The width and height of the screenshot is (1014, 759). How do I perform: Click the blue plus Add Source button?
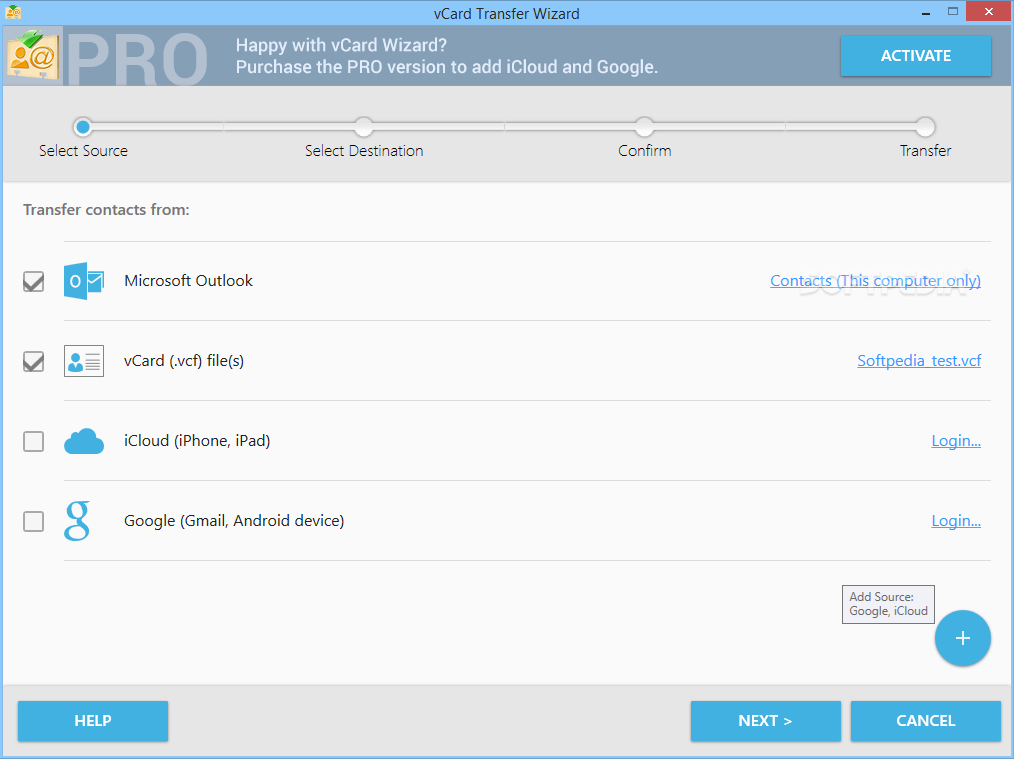[962, 638]
